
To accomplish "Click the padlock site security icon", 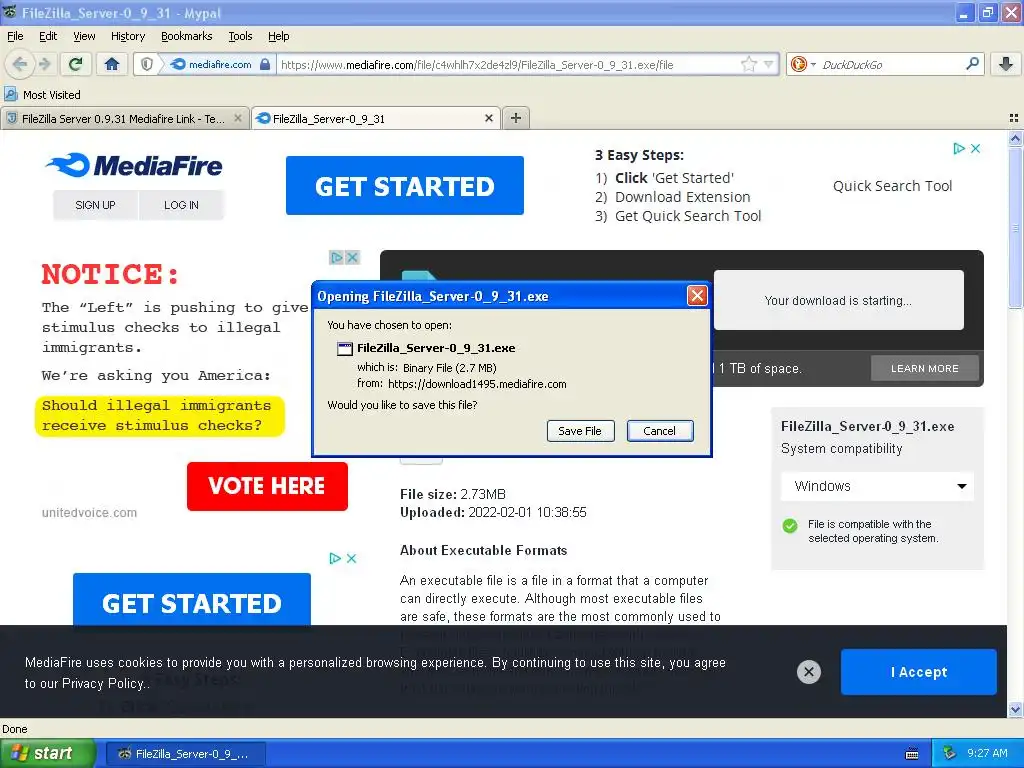I will tap(264, 64).
